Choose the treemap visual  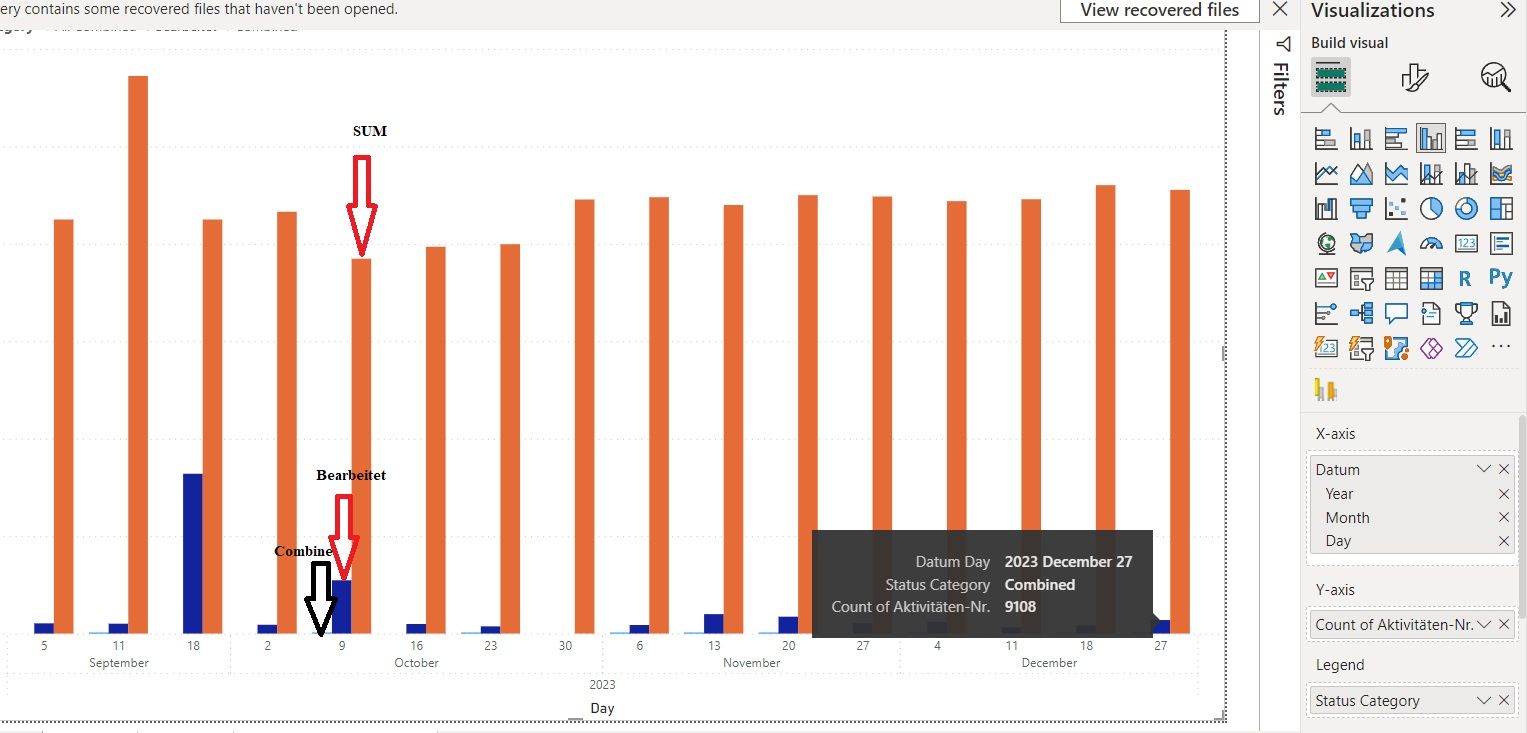pyautogui.click(x=1501, y=208)
